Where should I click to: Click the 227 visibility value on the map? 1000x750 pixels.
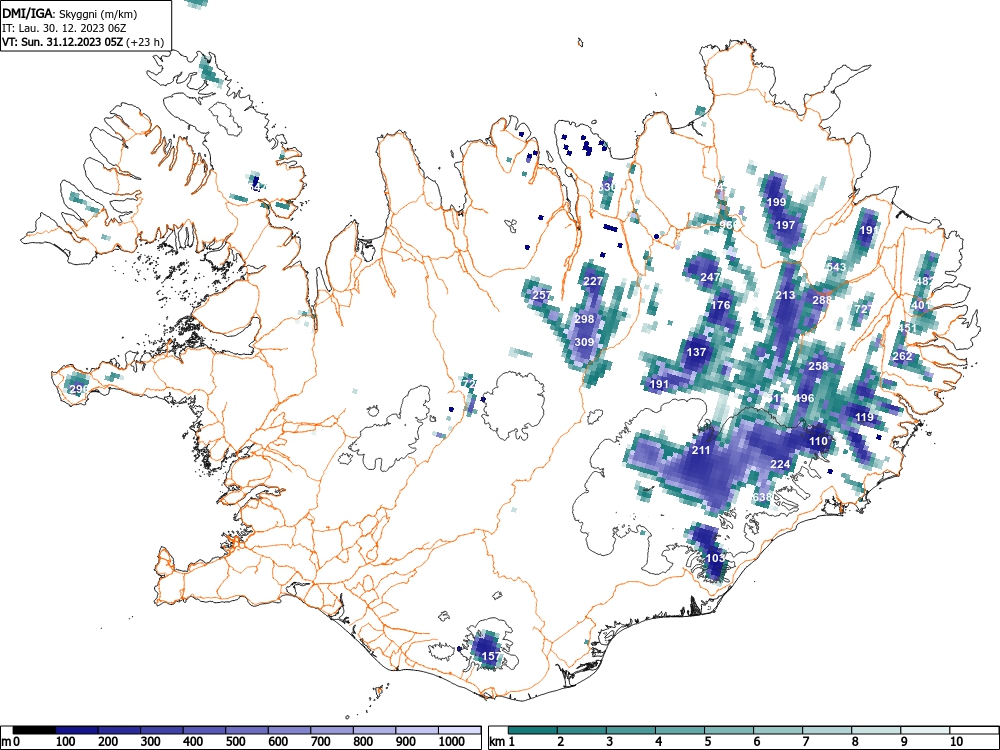593,281
